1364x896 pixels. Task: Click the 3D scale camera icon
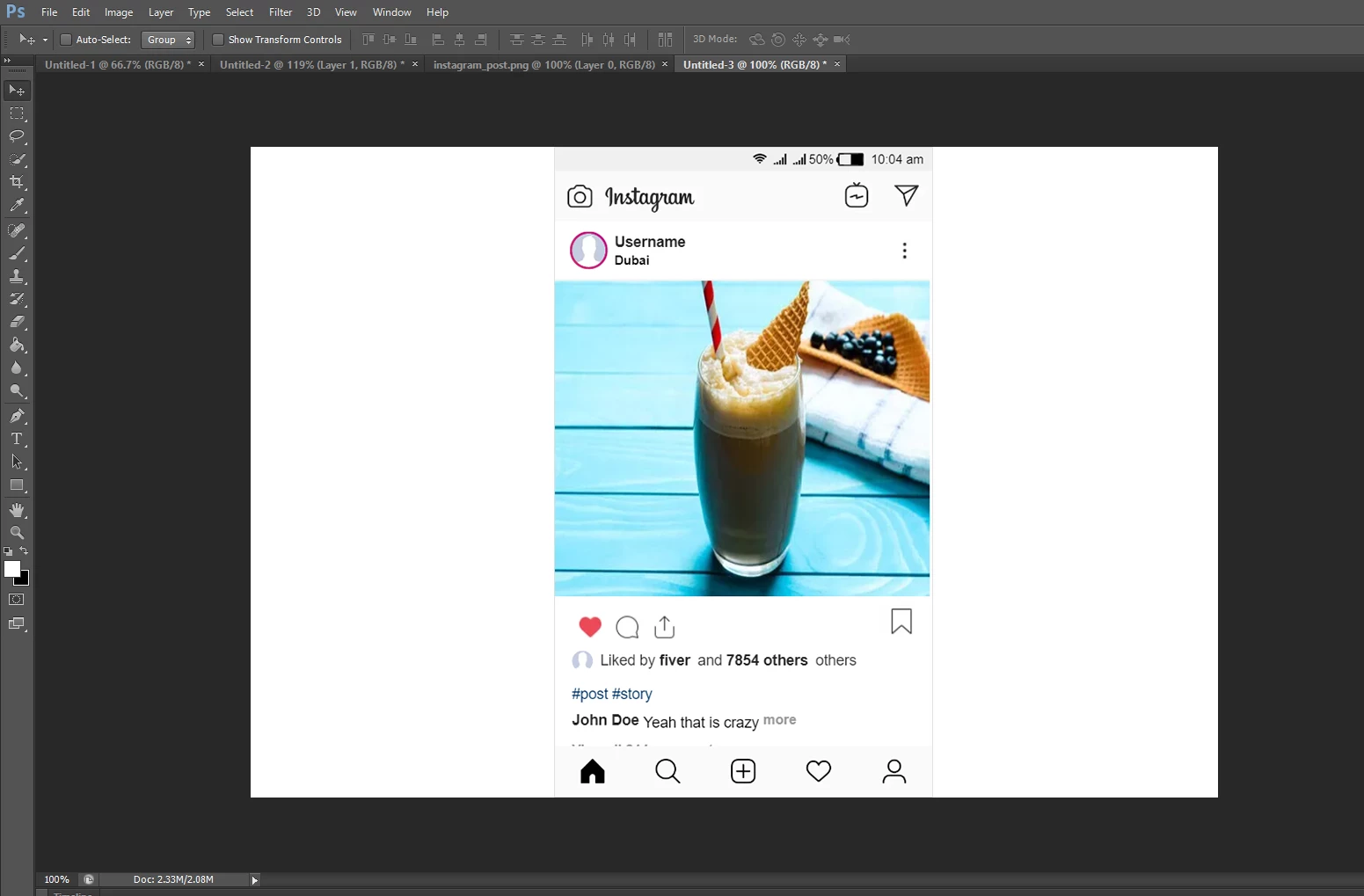842,40
